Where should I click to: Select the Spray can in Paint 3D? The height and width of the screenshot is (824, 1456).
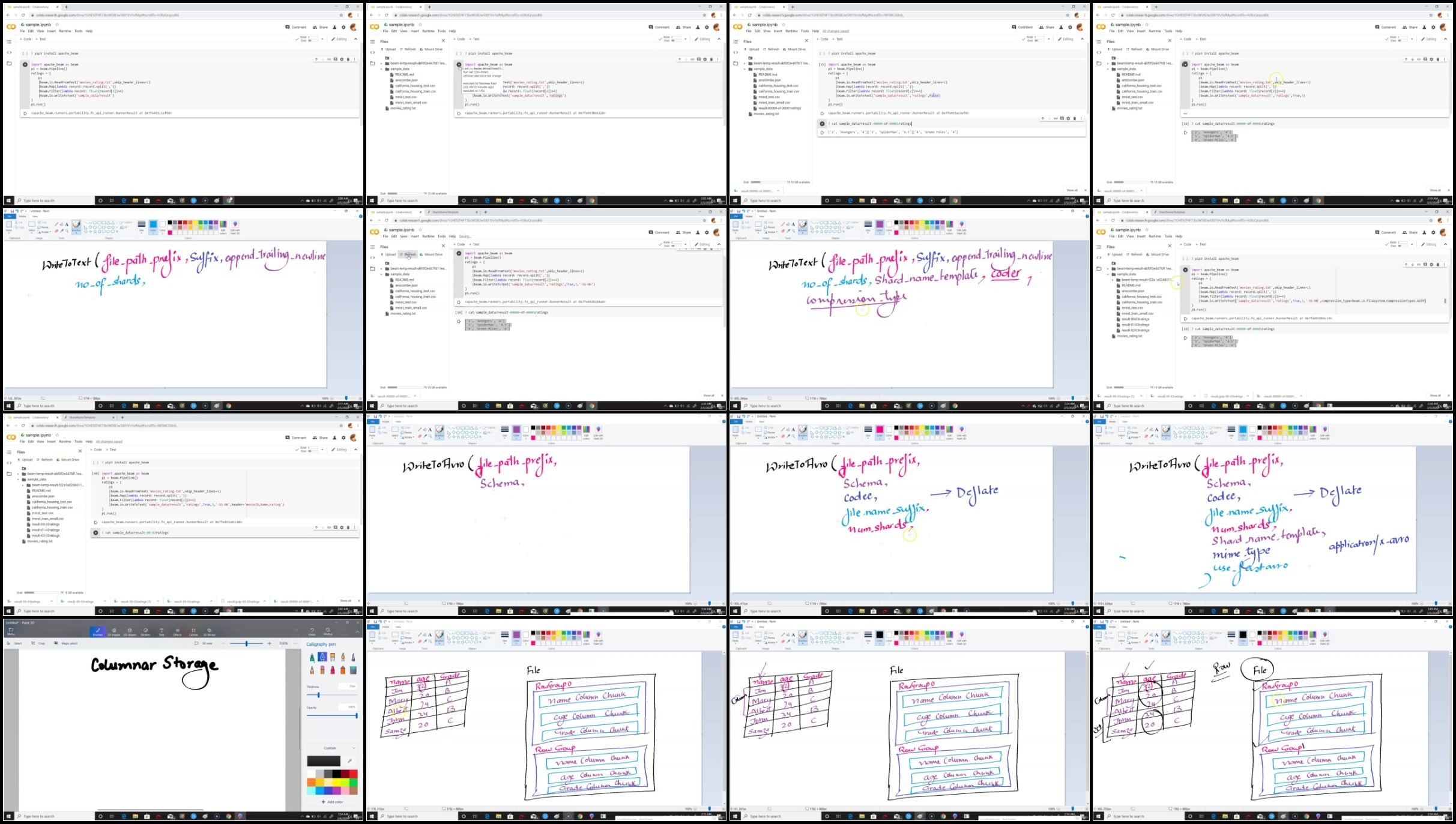click(x=343, y=670)
